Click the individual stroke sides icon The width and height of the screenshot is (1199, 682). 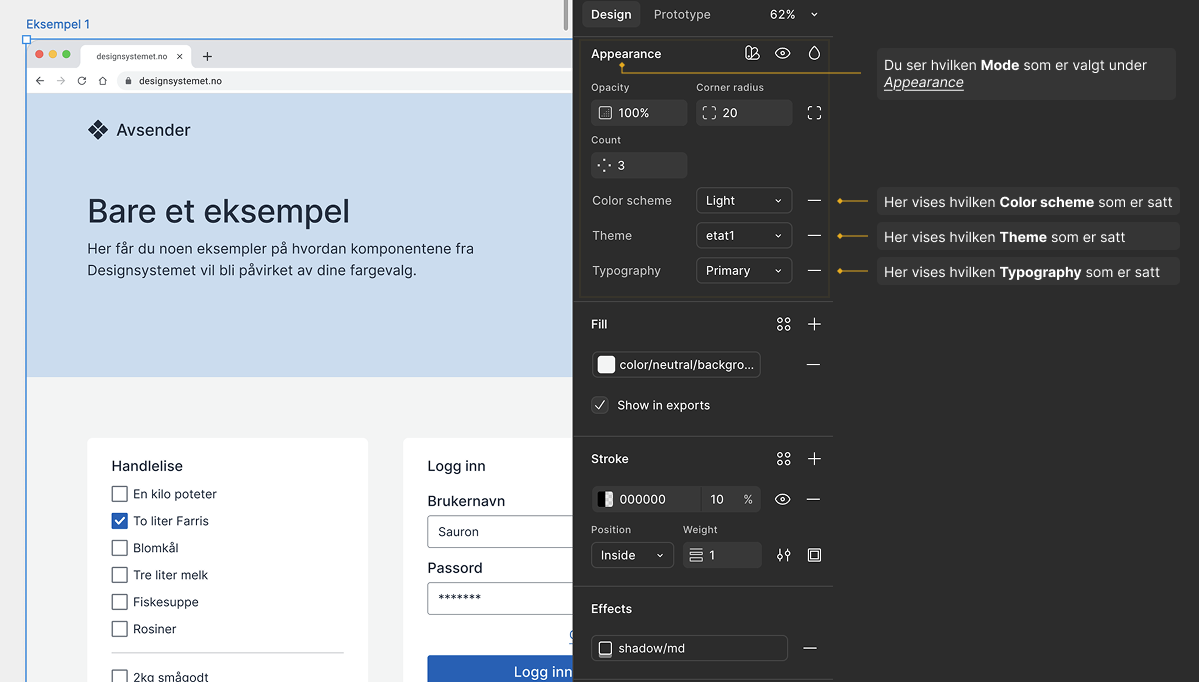click(814, 555)
